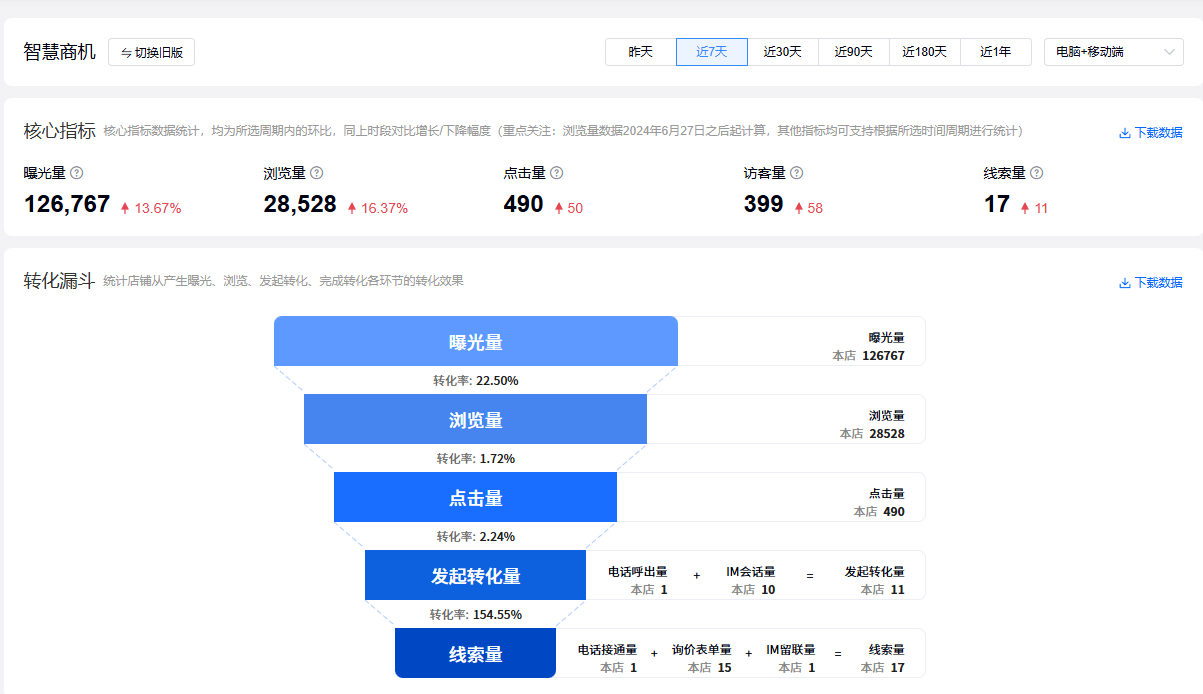The image size is (1203, 694).
Task: Download 转化漏斗 data via 下载数据
Action: [1150, 283]
